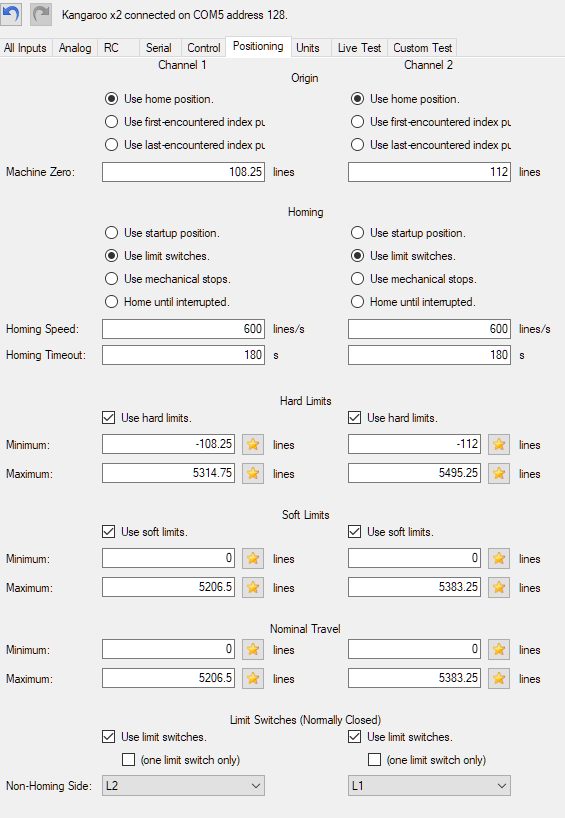Screen dimensions: 565x818
Task: Click star beside Channel 2 Nominal Travel Maximum
Action: click(x=499, y=678)
